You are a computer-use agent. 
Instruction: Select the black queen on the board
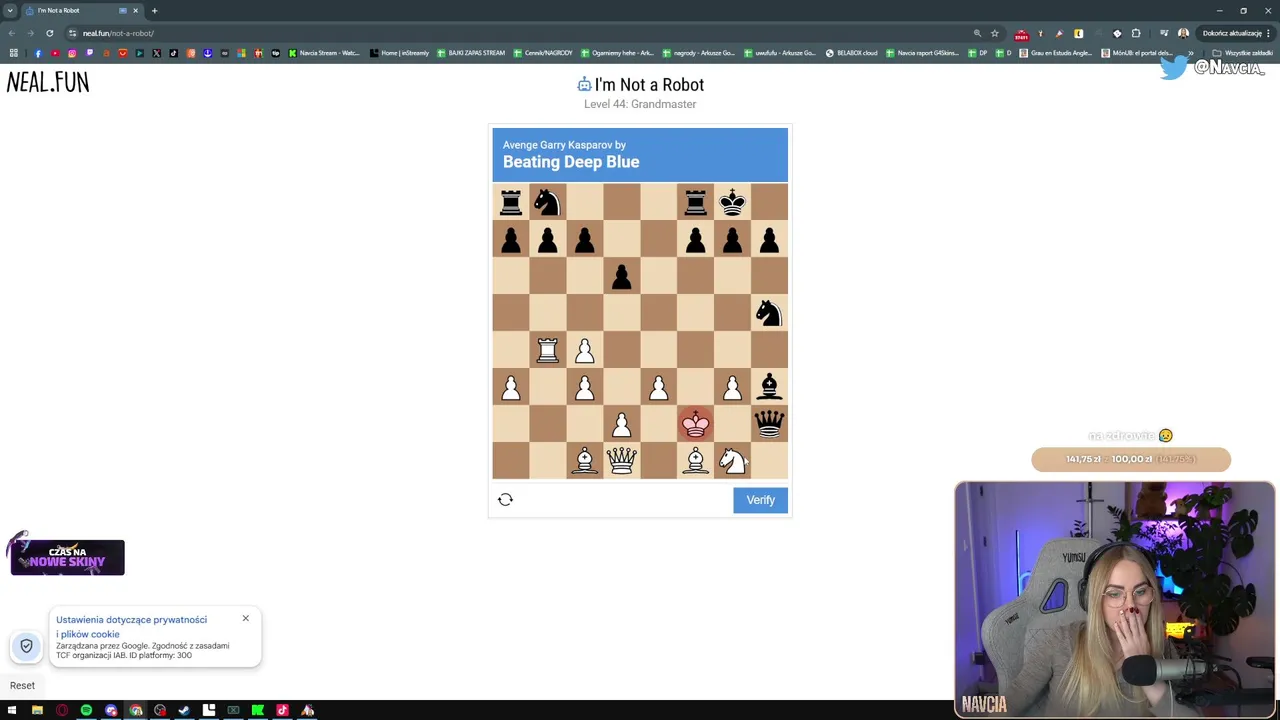coord(769,424)
